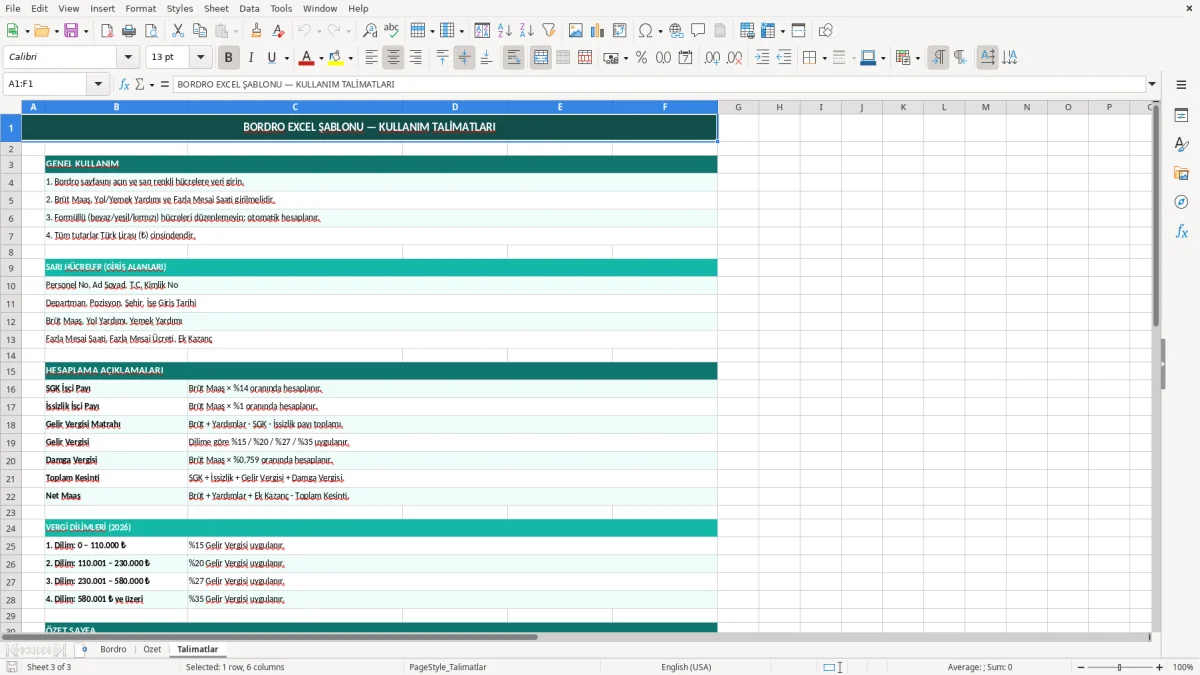
Task: Open Find and Replace
Action: [x=370, y=30]
